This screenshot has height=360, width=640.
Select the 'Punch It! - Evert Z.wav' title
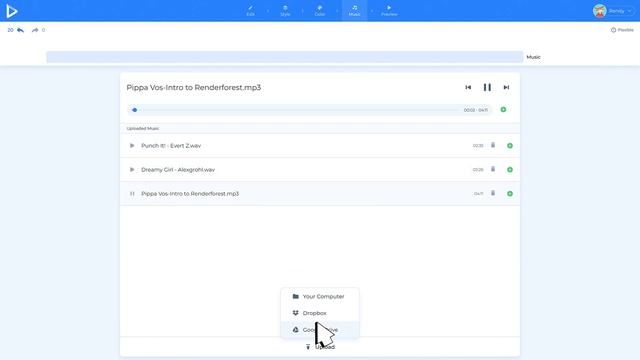click(x=171, y=146)
